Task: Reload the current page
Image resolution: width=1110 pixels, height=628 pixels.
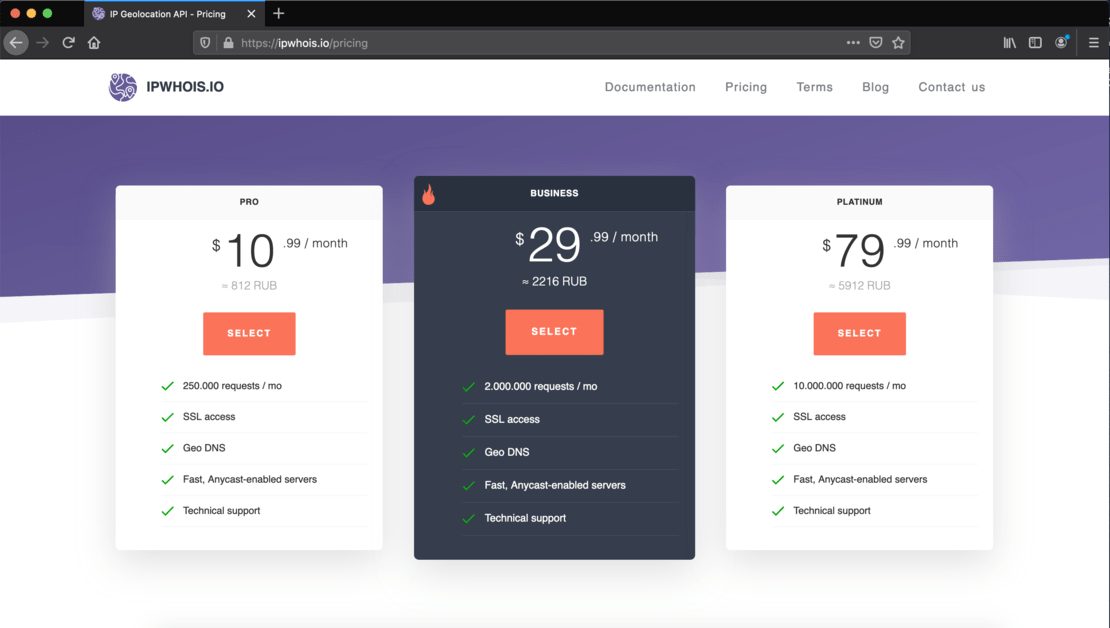Action: [x=68, y=42]
